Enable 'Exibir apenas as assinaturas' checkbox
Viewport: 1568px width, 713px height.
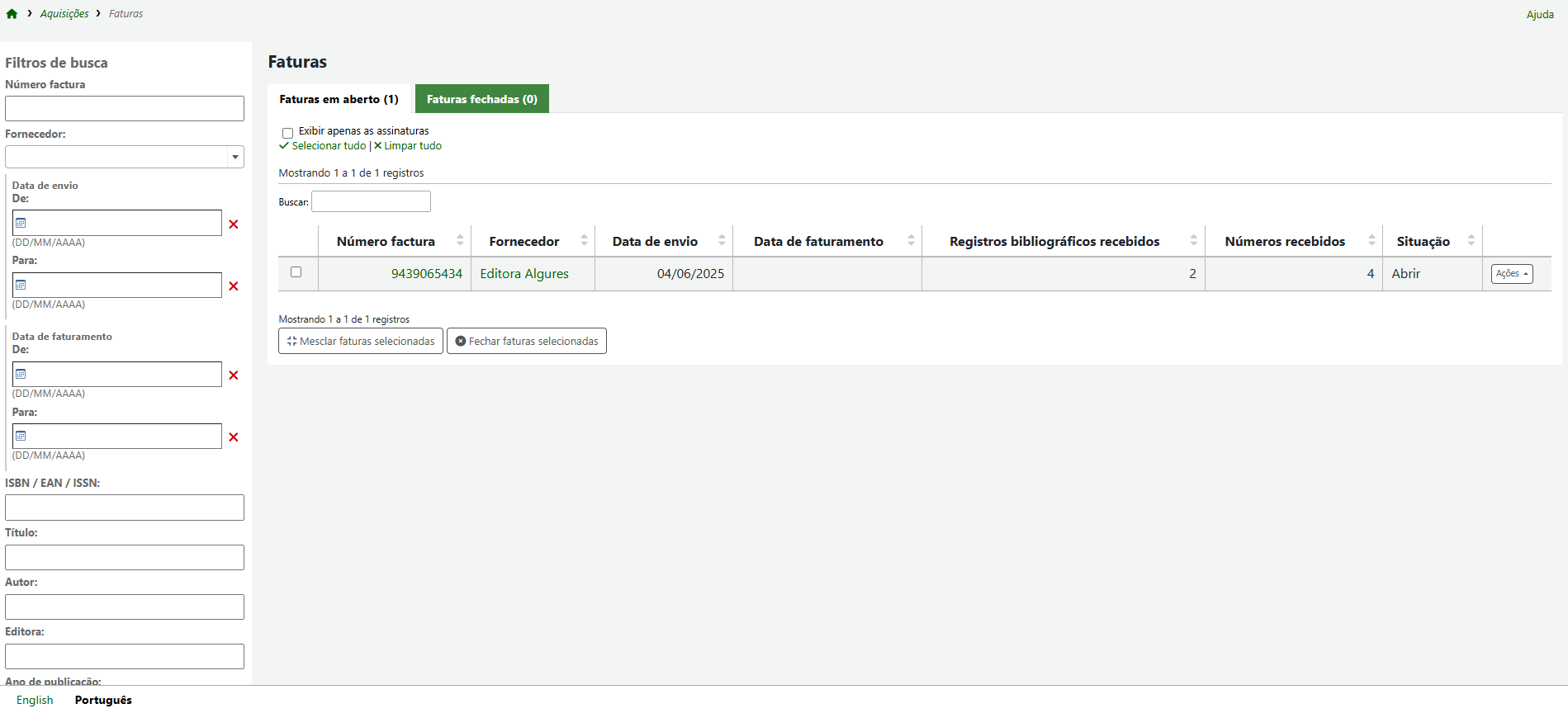[287, 133]
